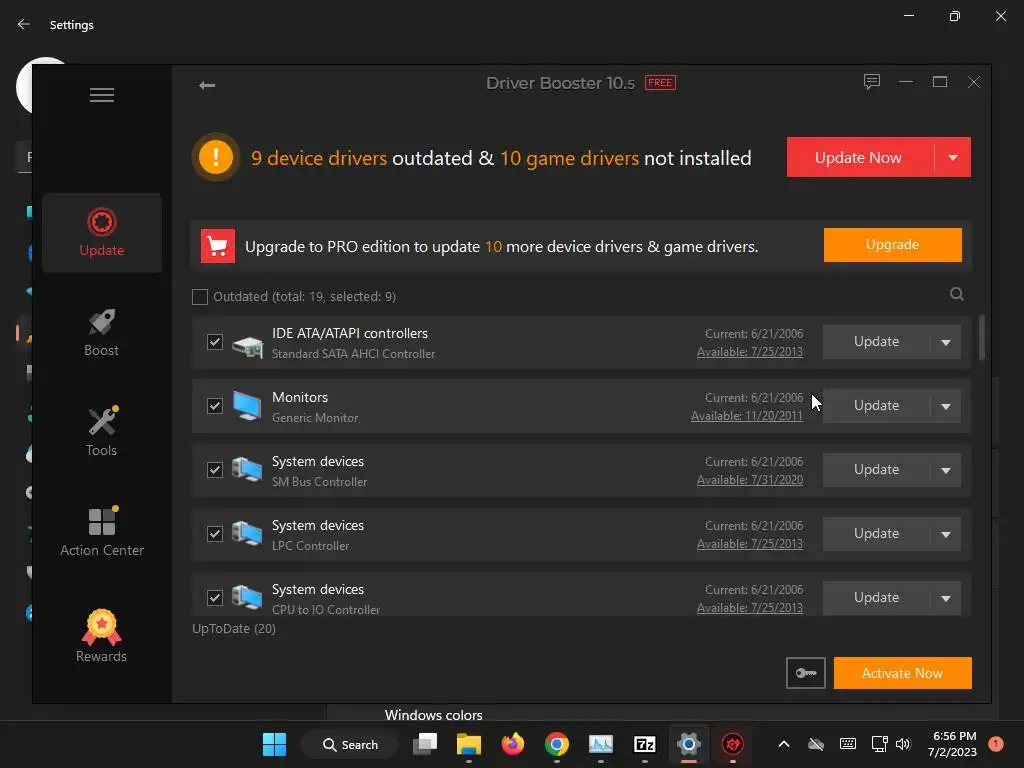Click the orange Upgrade button
The image size is (1024, 768).
point(892,245)
